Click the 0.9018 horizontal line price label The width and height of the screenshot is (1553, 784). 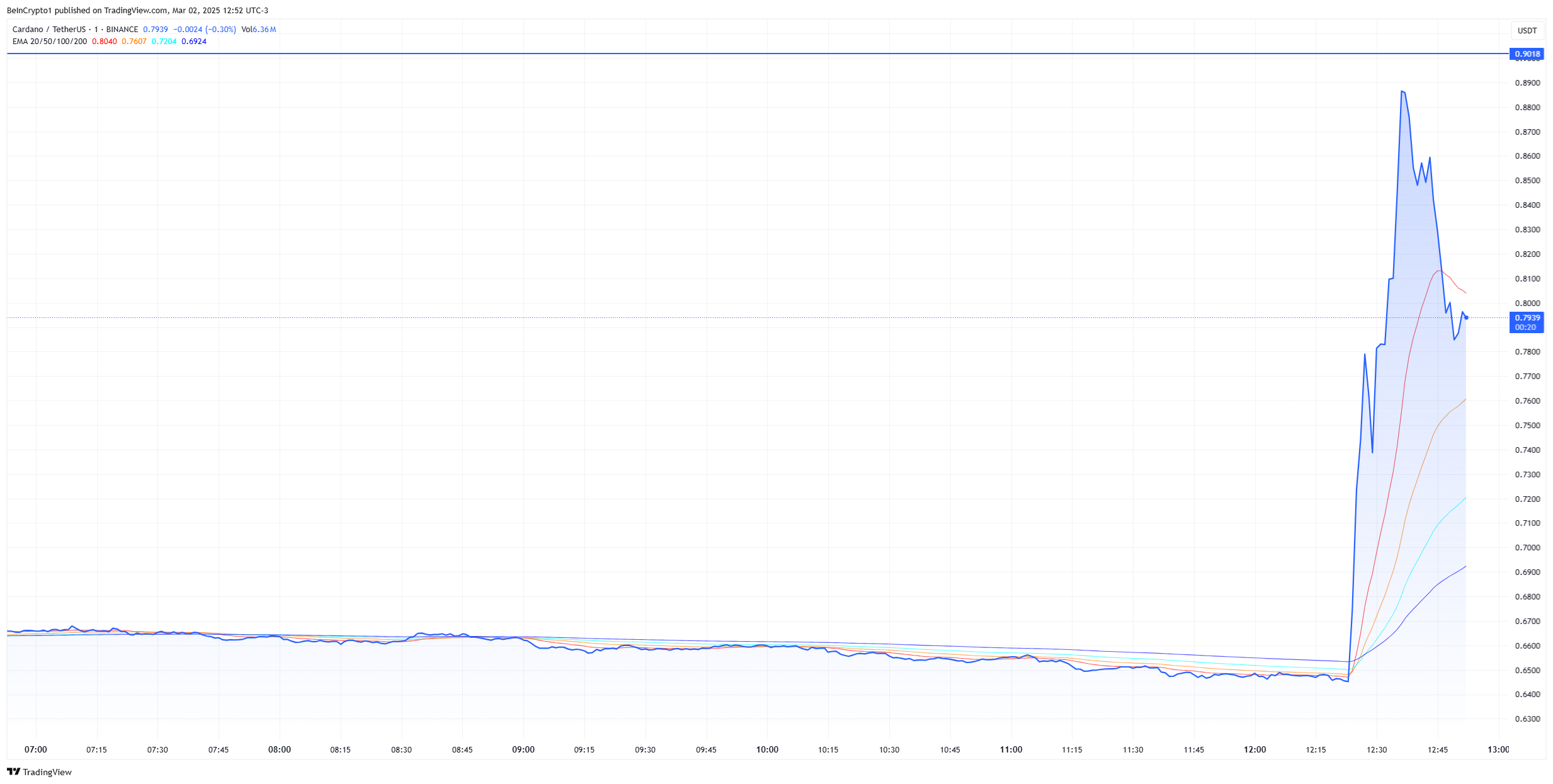coord(1527,54)
